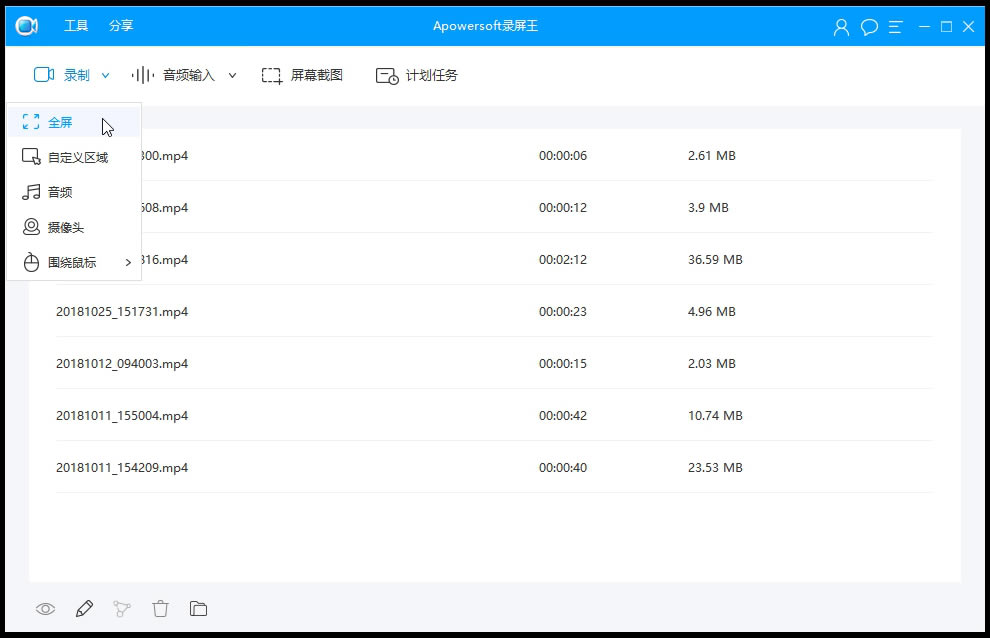Select the pencil edit icon at the bottom
The height and width of the screenshot is (638, 990).
(84, 608)
